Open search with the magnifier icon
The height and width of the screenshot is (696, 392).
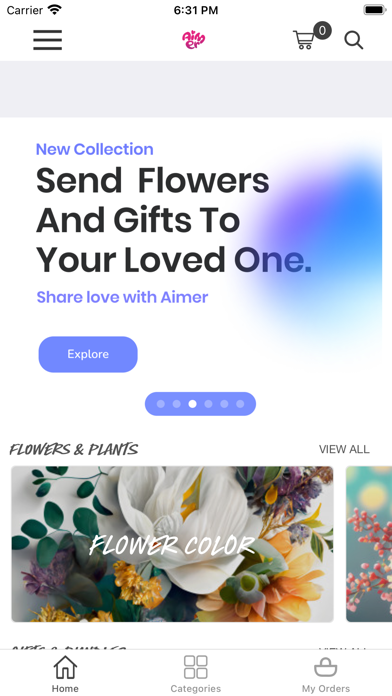tap(354, 40)
